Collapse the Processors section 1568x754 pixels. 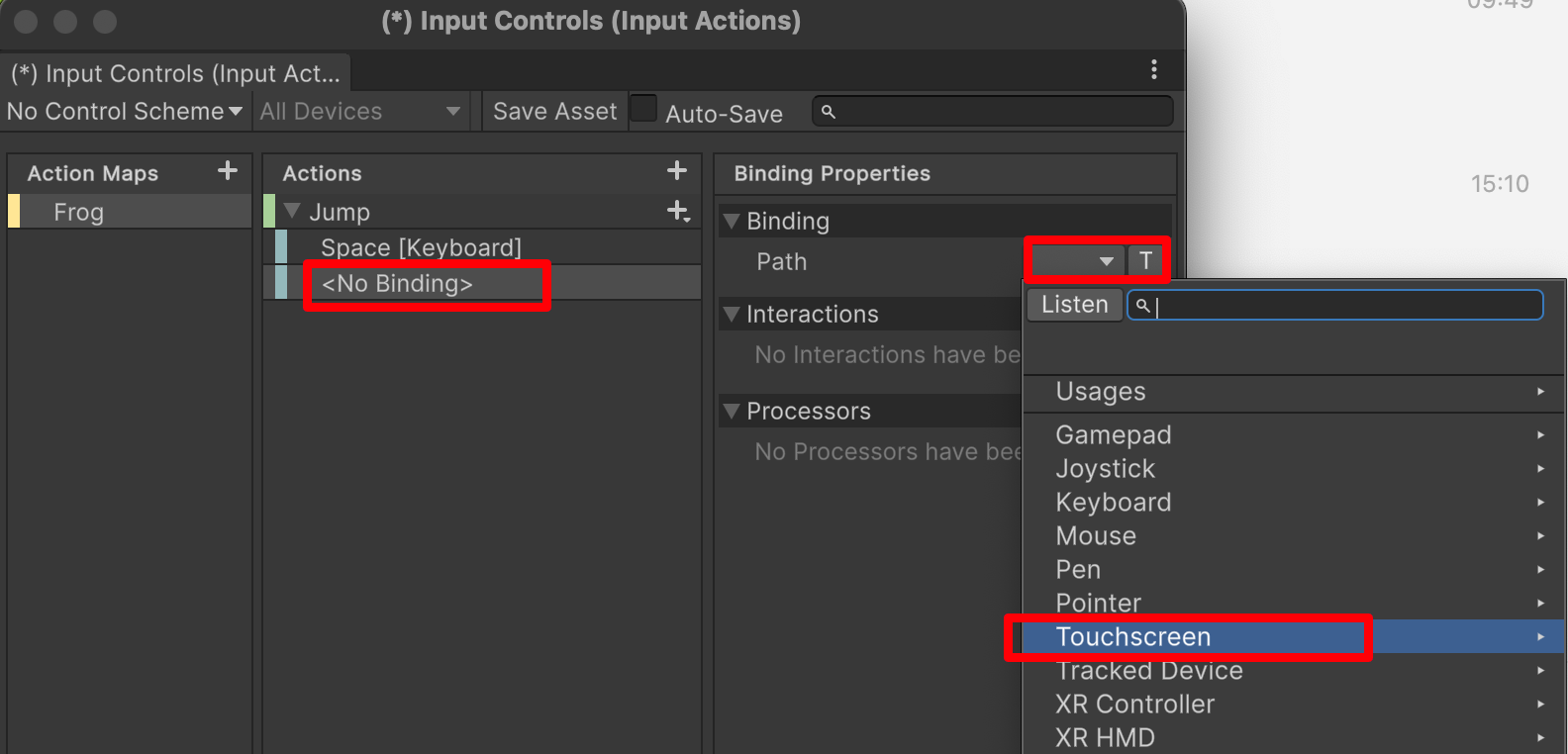tap(732, 411)
